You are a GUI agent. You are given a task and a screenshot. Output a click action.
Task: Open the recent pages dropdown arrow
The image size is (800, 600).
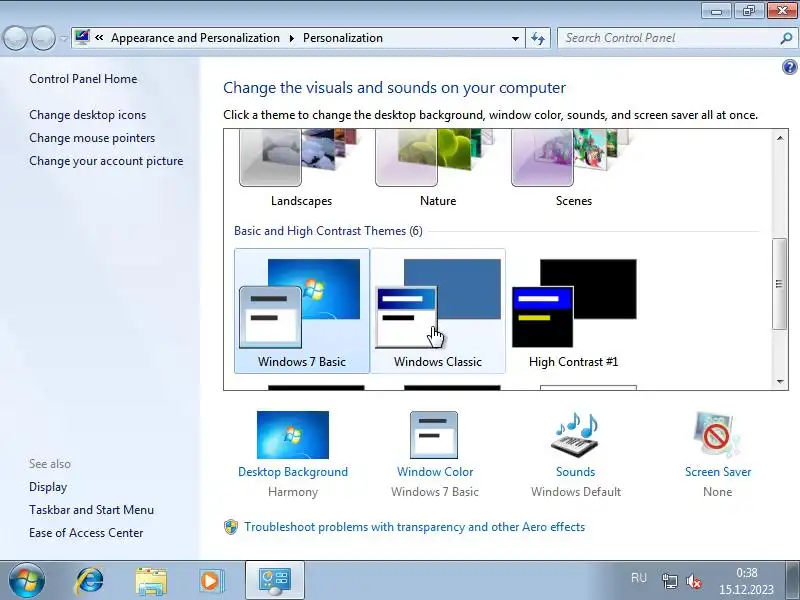tap(63, 38)
